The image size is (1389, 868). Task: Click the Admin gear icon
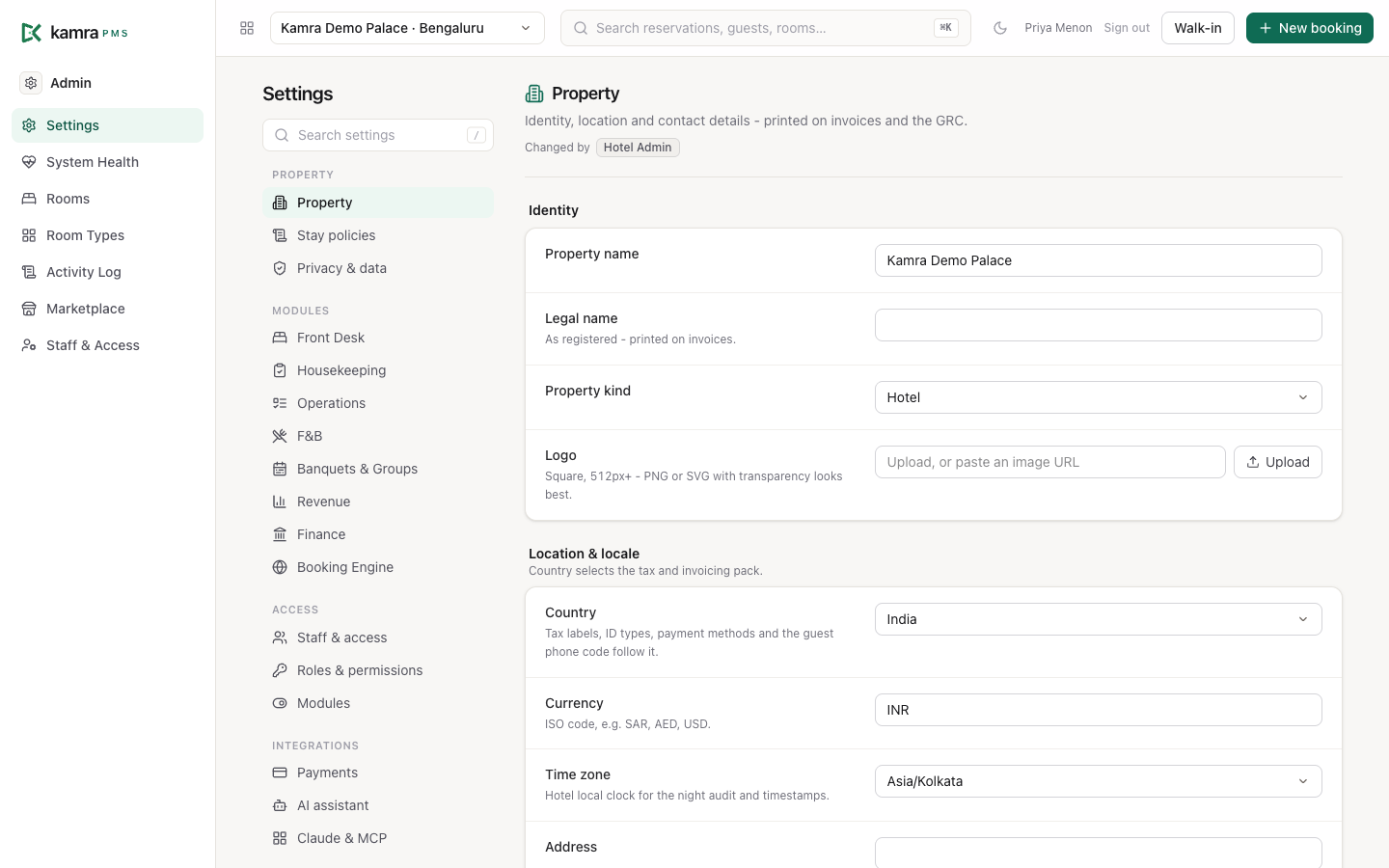(x=31, y=83)
